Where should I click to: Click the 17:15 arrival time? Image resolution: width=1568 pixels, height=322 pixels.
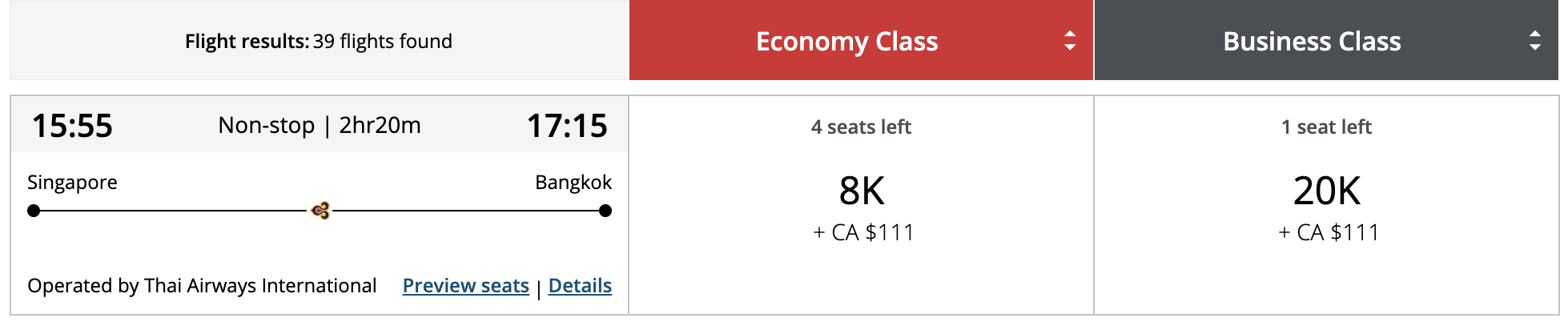click(x=567, y=126)
